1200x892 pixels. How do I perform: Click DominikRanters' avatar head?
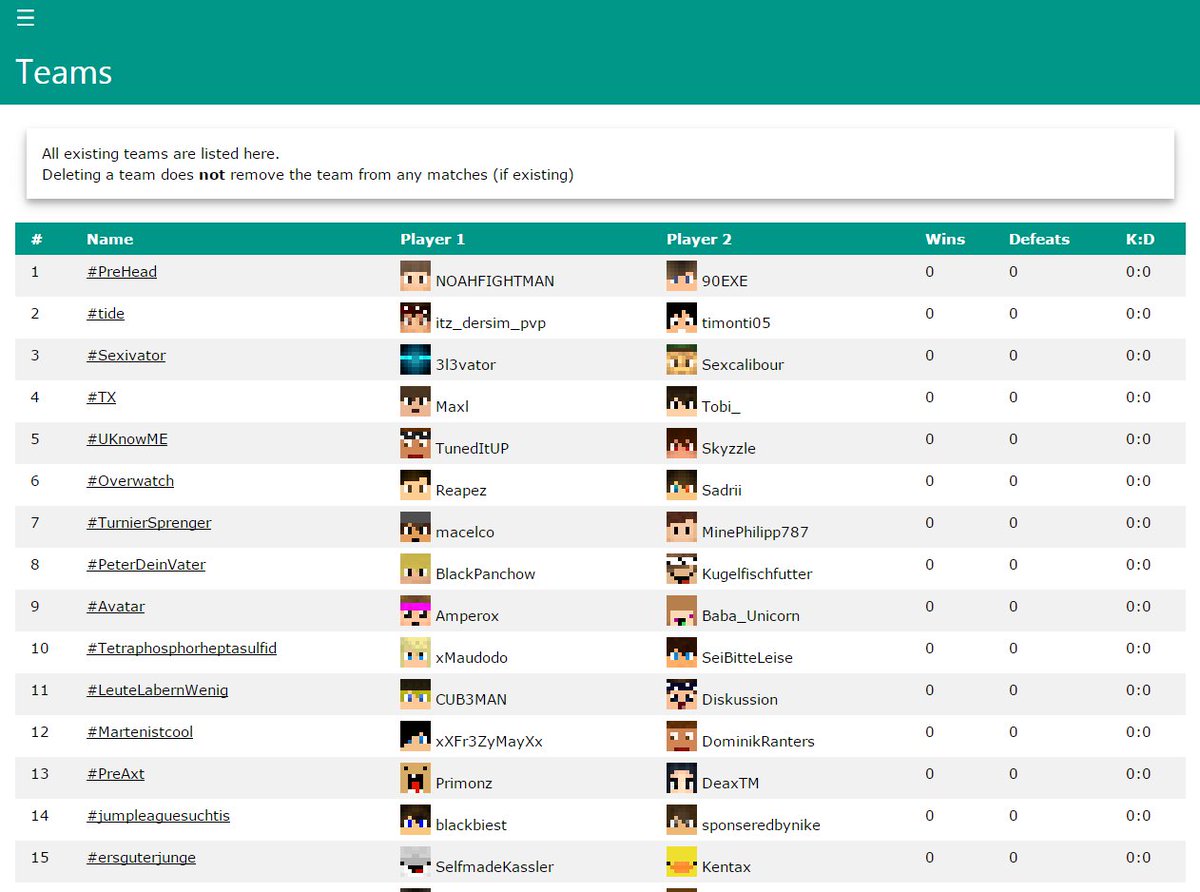pyautogui.click(x=681, y=737)
